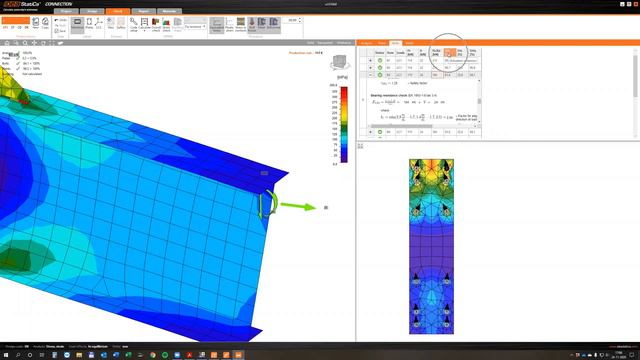Click the zoom window icon in viewport toolbar

point(16,43)
